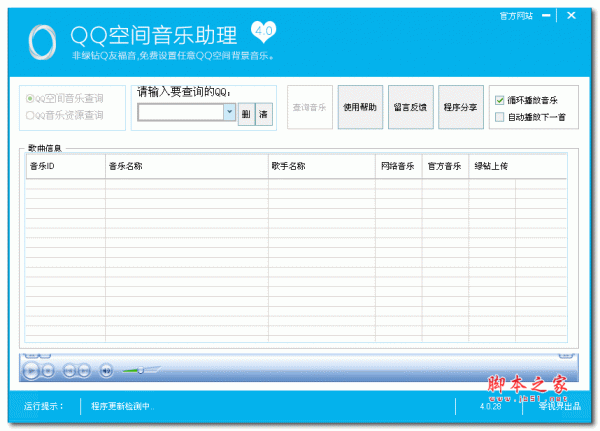Open 留言反馈 feedback

411,107
